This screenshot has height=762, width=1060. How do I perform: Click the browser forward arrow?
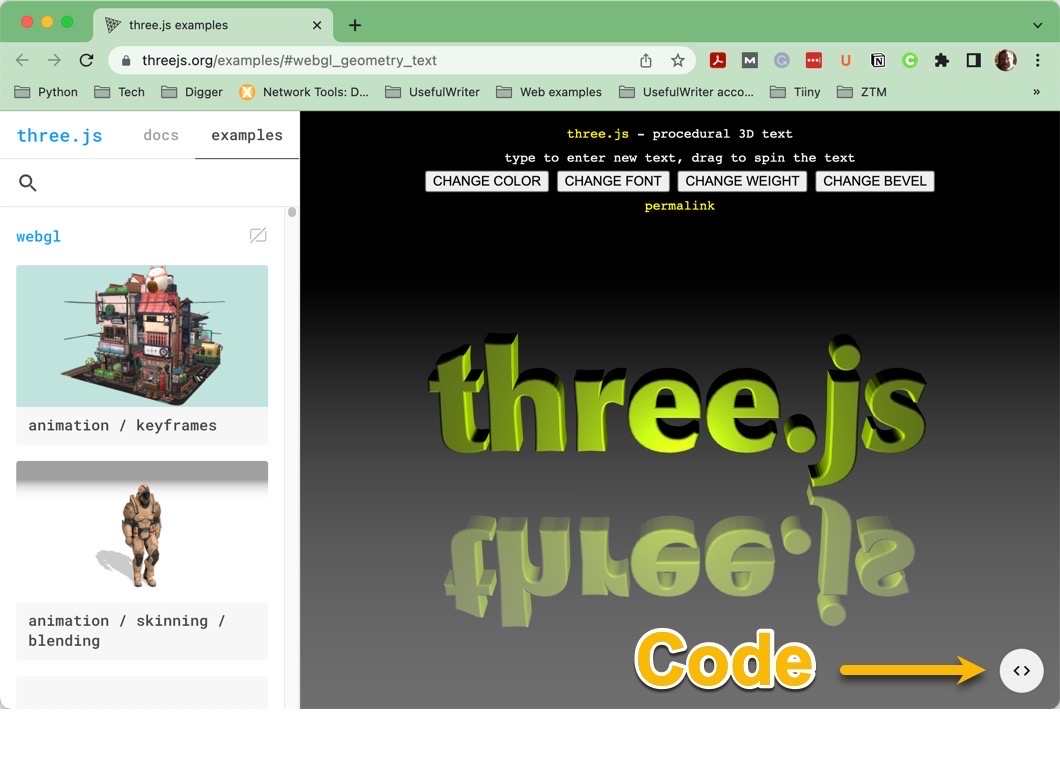pyautogui.click(x=54, y=60)
